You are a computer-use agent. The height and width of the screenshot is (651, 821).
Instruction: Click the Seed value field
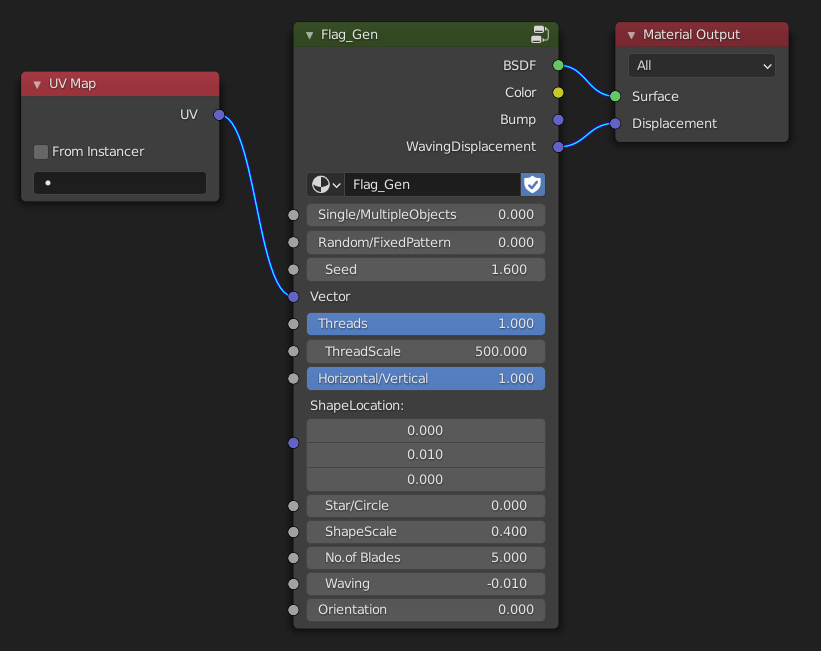click(x=426, y=270)
